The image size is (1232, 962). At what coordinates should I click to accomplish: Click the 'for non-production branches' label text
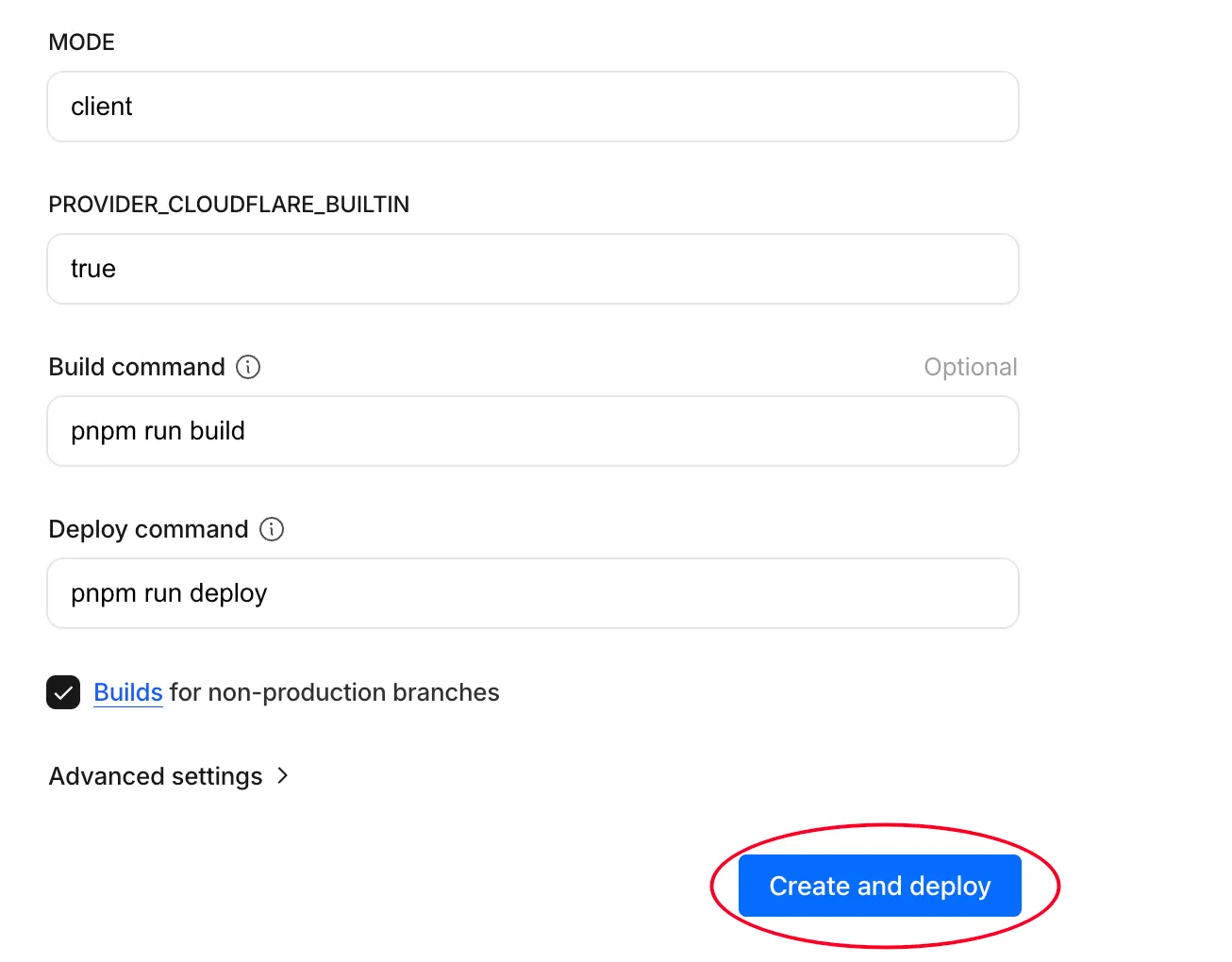click(x=335, y=692)
